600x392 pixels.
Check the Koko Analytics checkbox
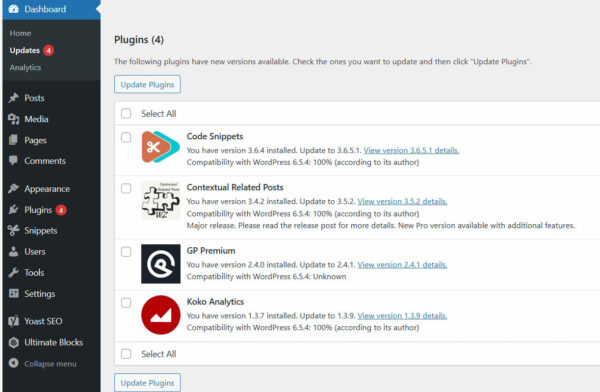click(126, 303)
